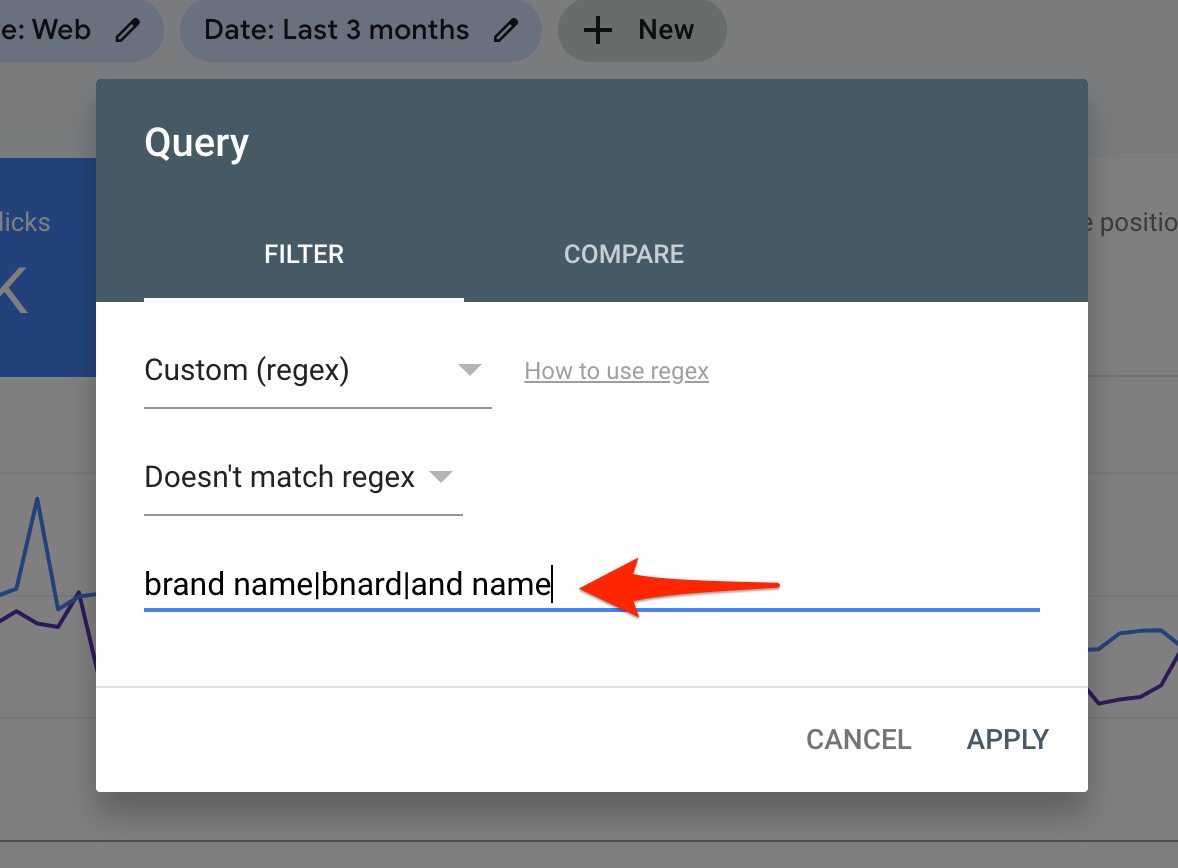
Task: Open the Date: Last 3 months filter chip
Action: [336, 30]
